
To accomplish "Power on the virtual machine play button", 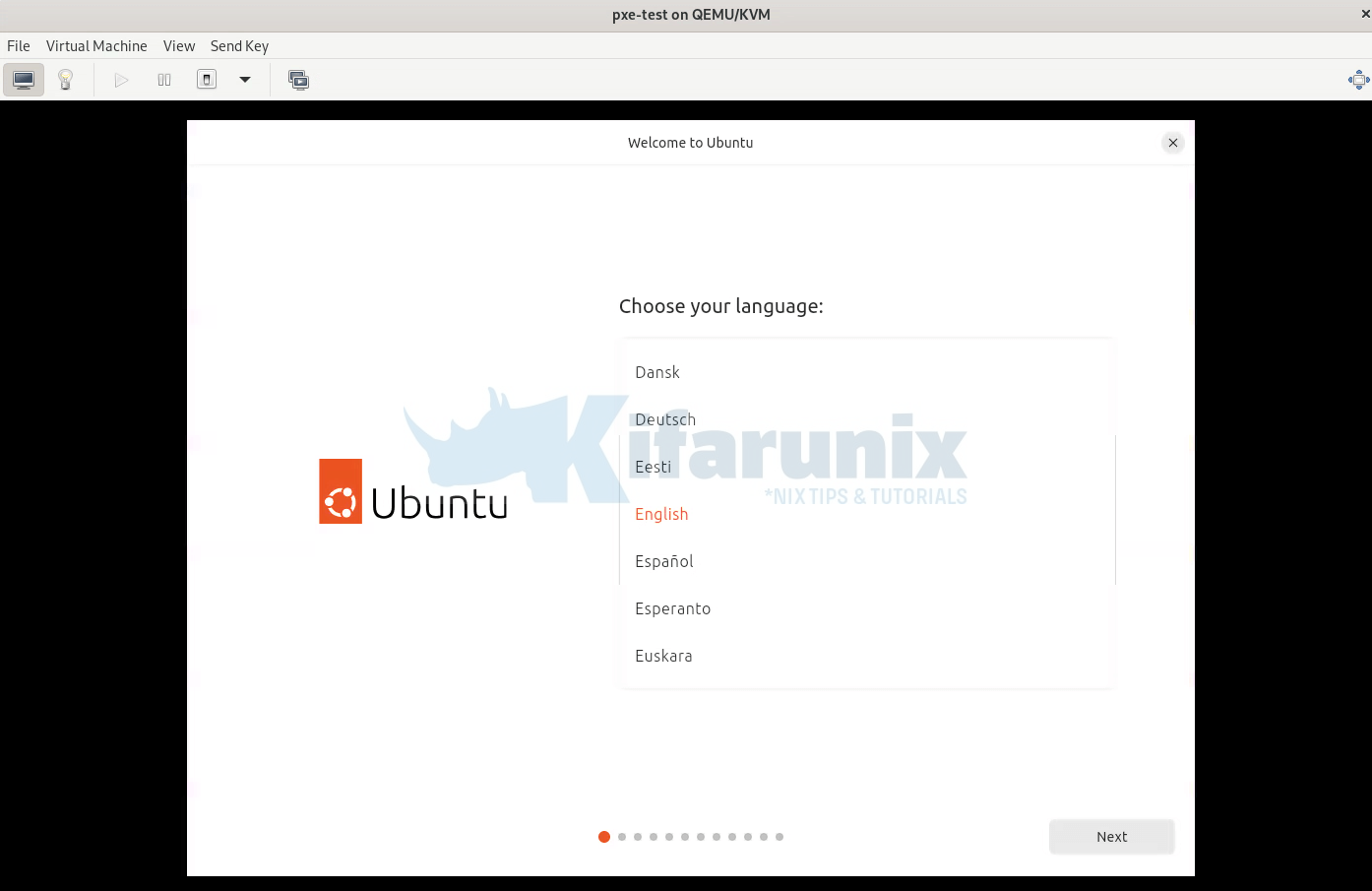I will [121, 80].
